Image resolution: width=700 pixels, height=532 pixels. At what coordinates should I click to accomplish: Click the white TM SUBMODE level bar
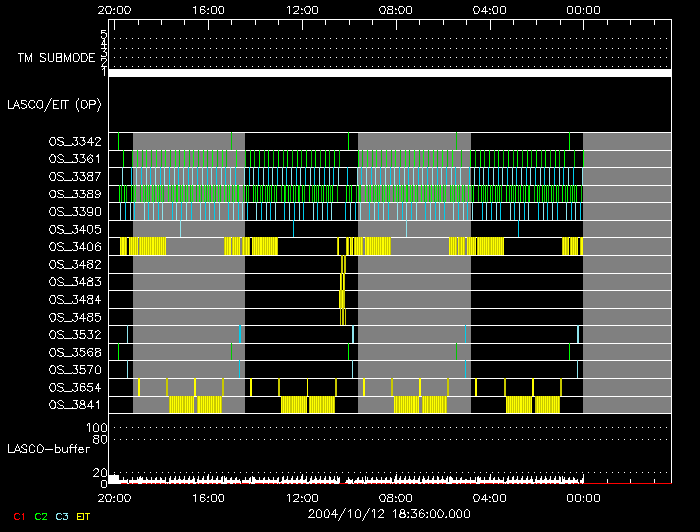pos(389,73)
